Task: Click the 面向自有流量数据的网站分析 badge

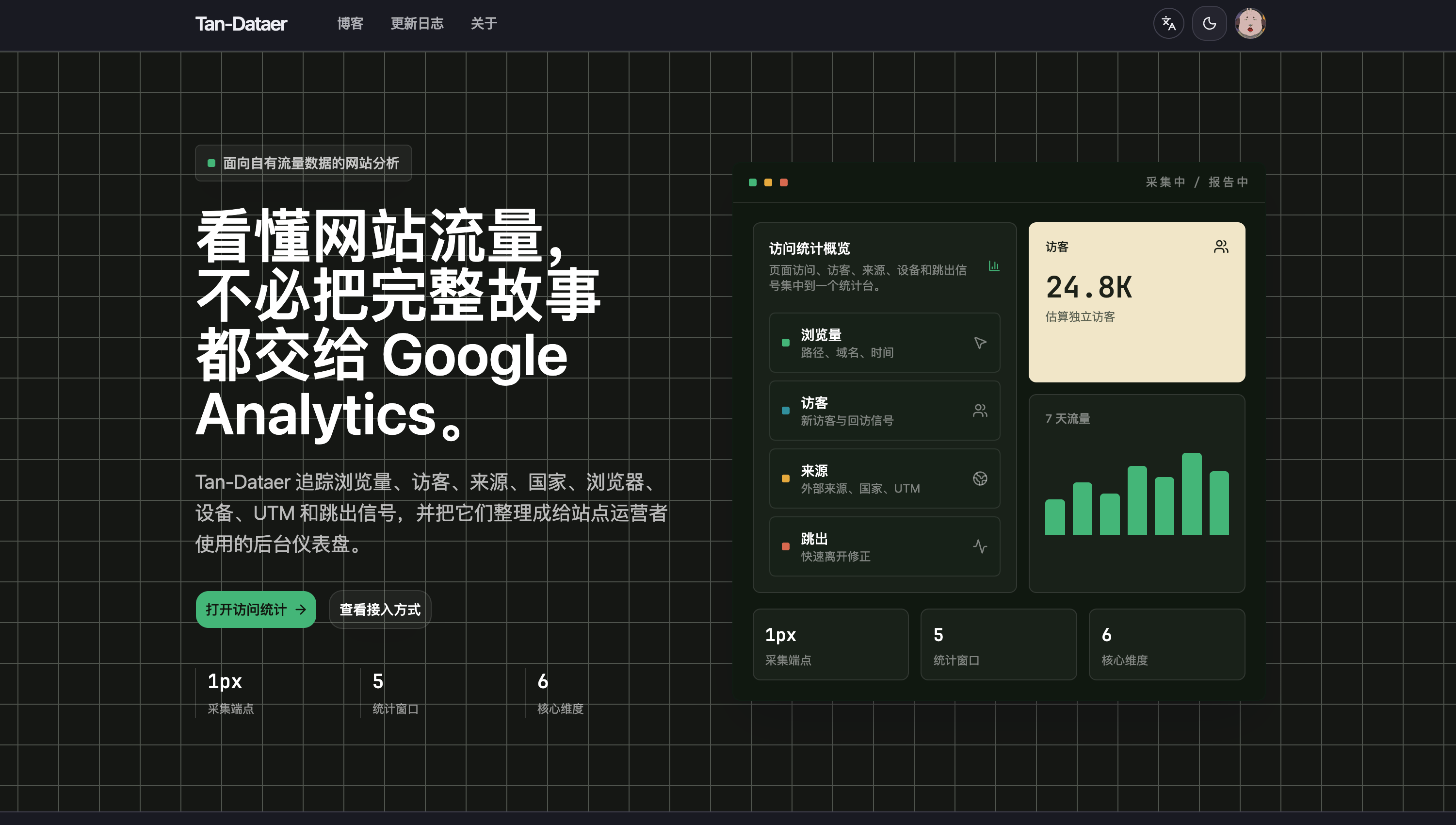Action: coord(304,163)
